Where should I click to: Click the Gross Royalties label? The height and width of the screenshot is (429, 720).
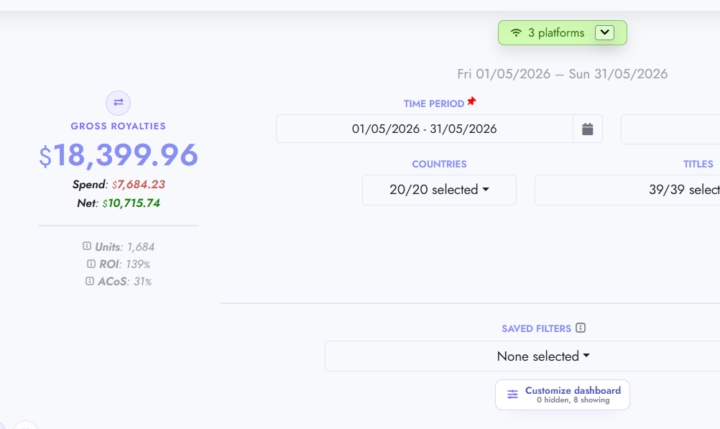point(118,126)
